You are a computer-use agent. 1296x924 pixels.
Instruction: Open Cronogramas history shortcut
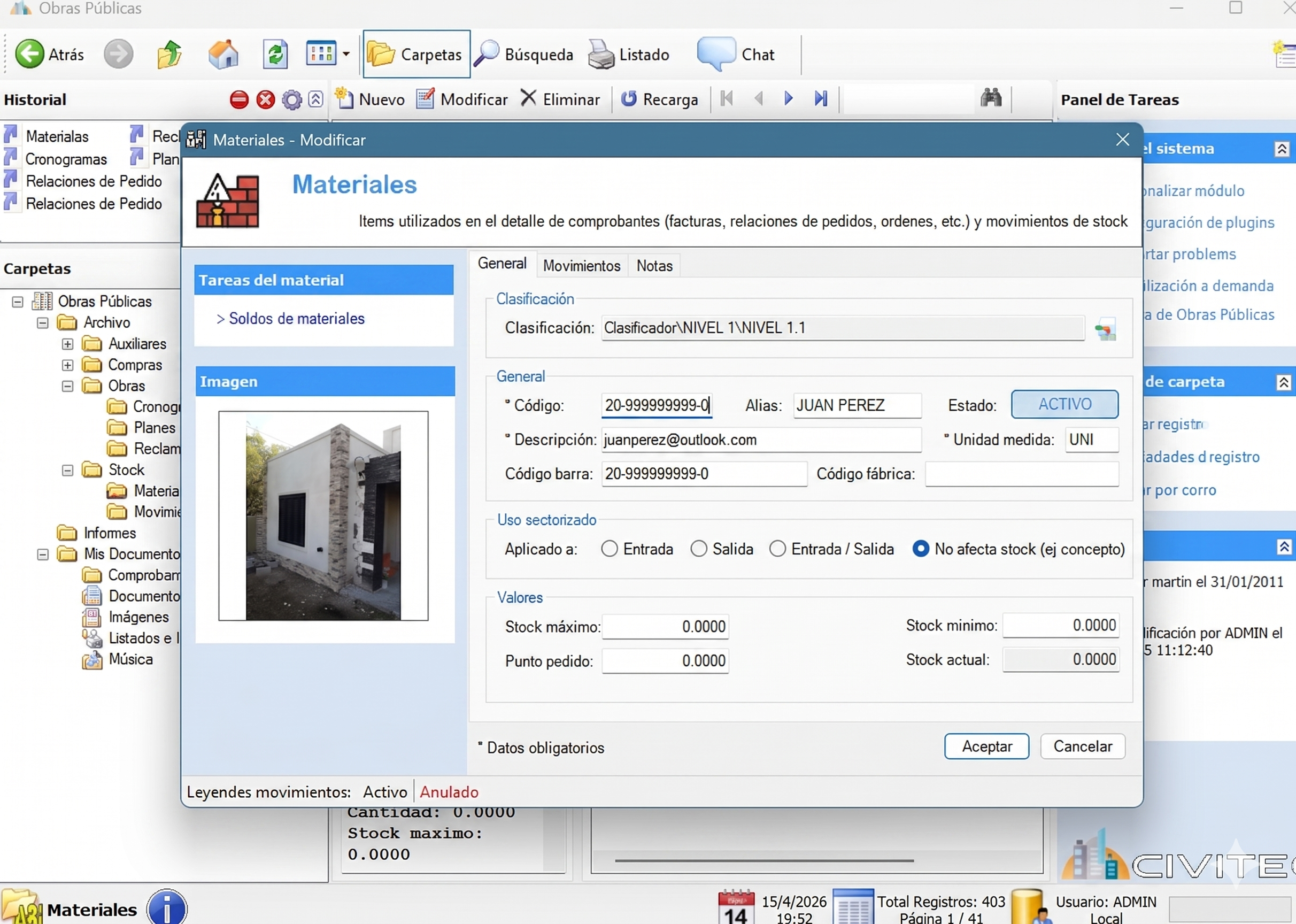[56, 159]
